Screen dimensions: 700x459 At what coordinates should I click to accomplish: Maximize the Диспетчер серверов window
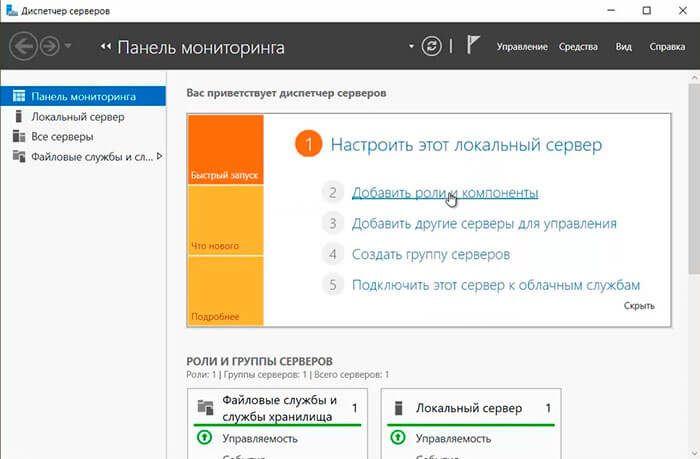click(x=646, y=10)
